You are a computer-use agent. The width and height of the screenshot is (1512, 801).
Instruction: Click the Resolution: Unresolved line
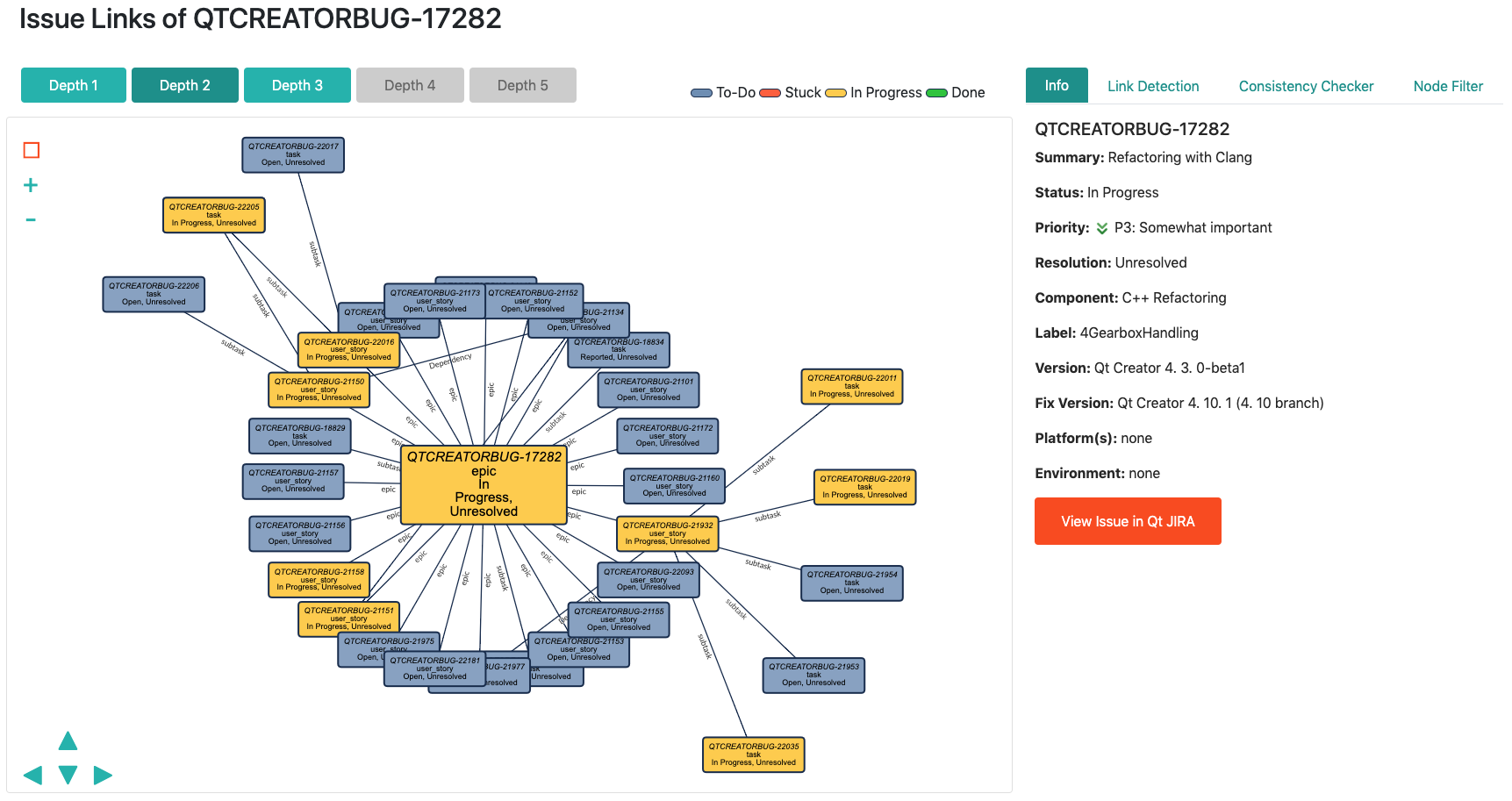point(1111,263)
